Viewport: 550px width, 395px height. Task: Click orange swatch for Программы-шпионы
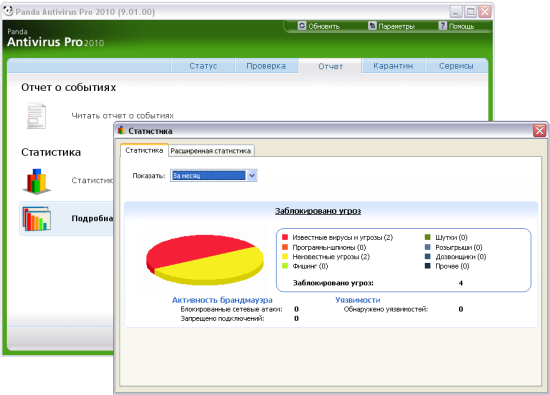tap(285, 247)
